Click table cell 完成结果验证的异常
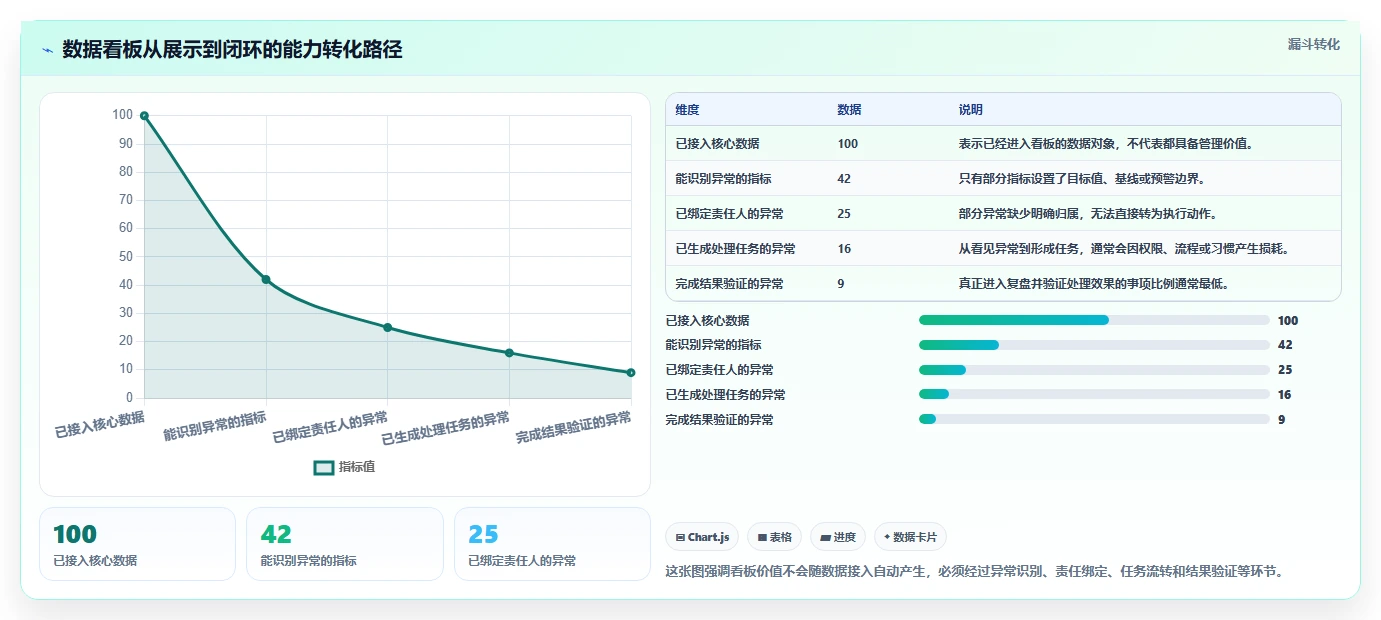Viewport: 1381px width, 620px height. [x=729, y=284]
